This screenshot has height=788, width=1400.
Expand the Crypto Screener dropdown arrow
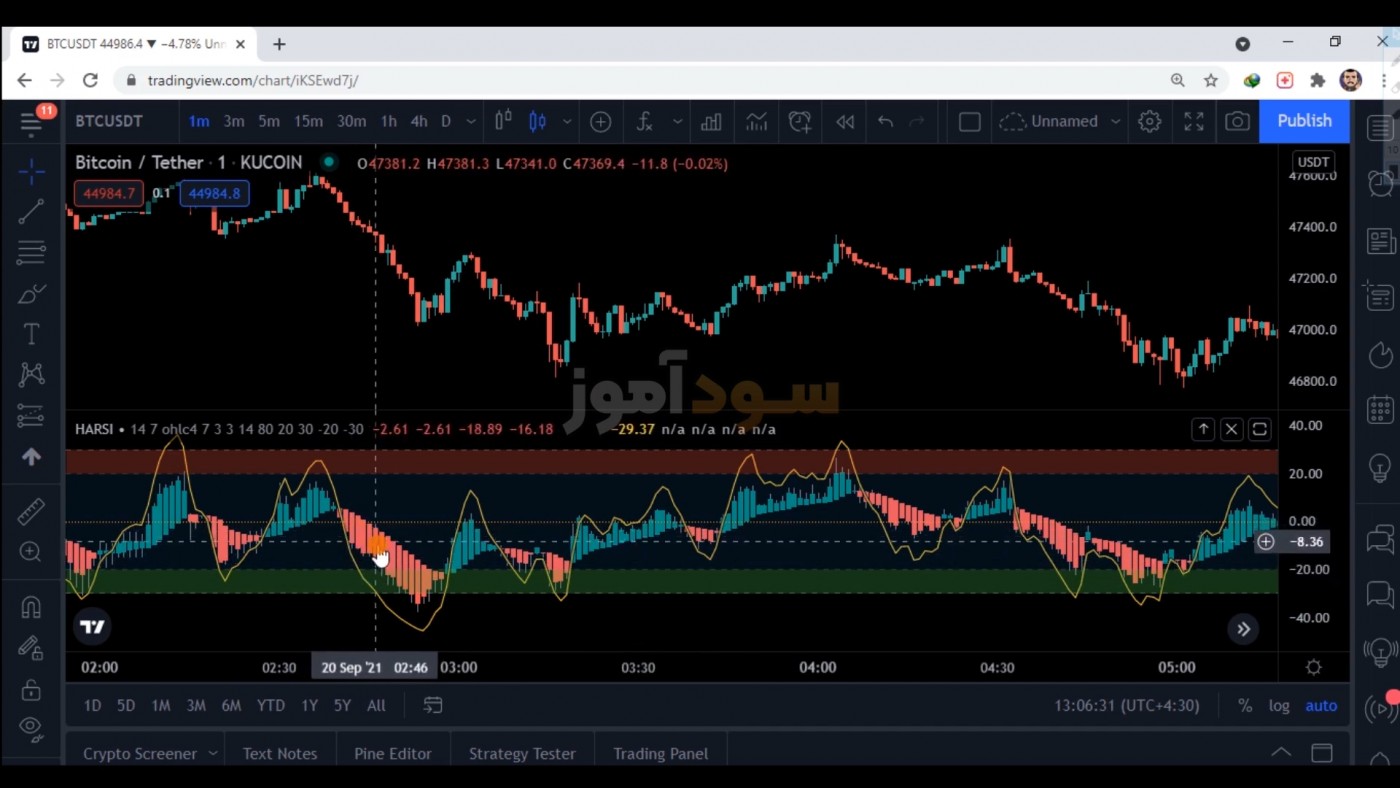point(213,753)
